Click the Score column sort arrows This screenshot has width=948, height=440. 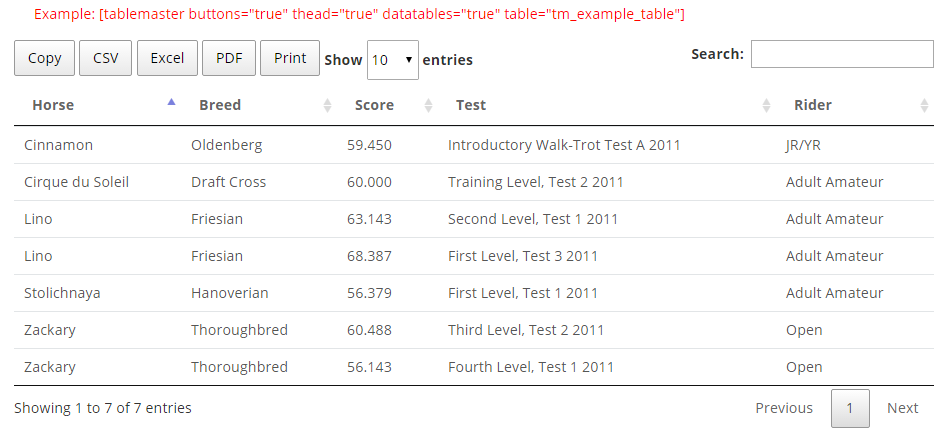click(x=428, y=106)
